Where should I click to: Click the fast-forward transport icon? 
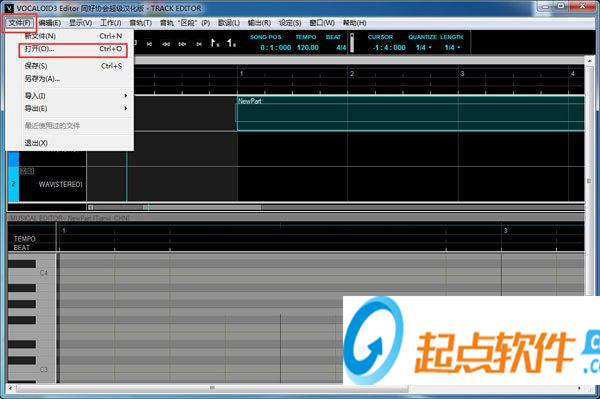182,44
